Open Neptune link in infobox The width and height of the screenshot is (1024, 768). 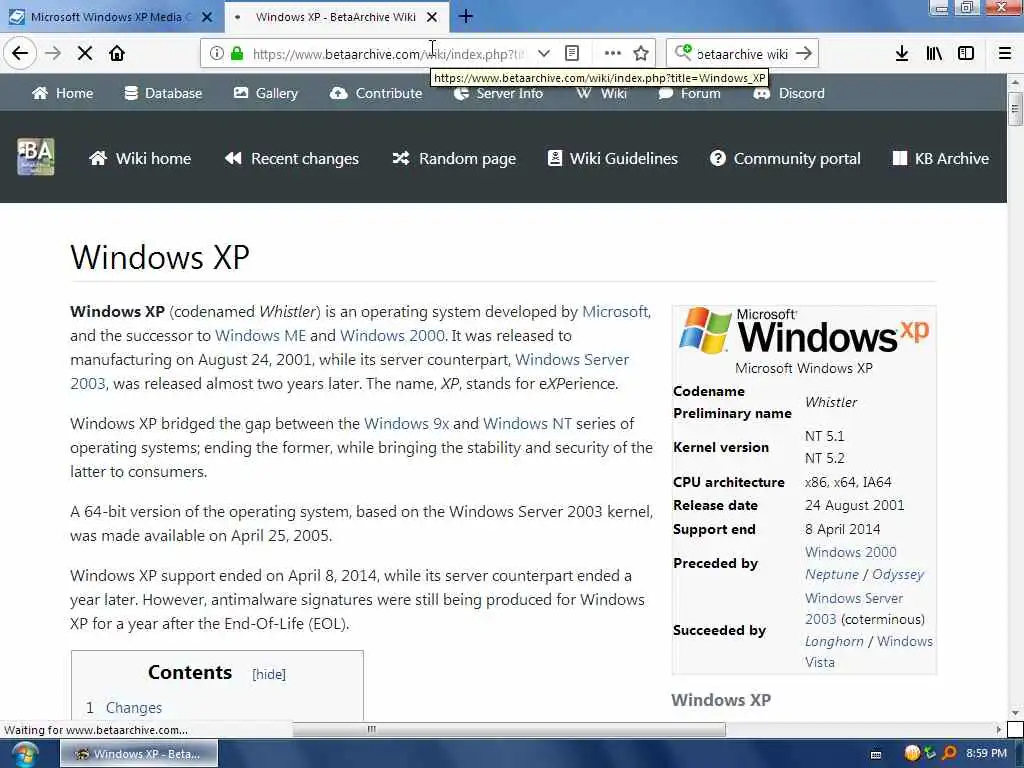(x=831, y=575)
